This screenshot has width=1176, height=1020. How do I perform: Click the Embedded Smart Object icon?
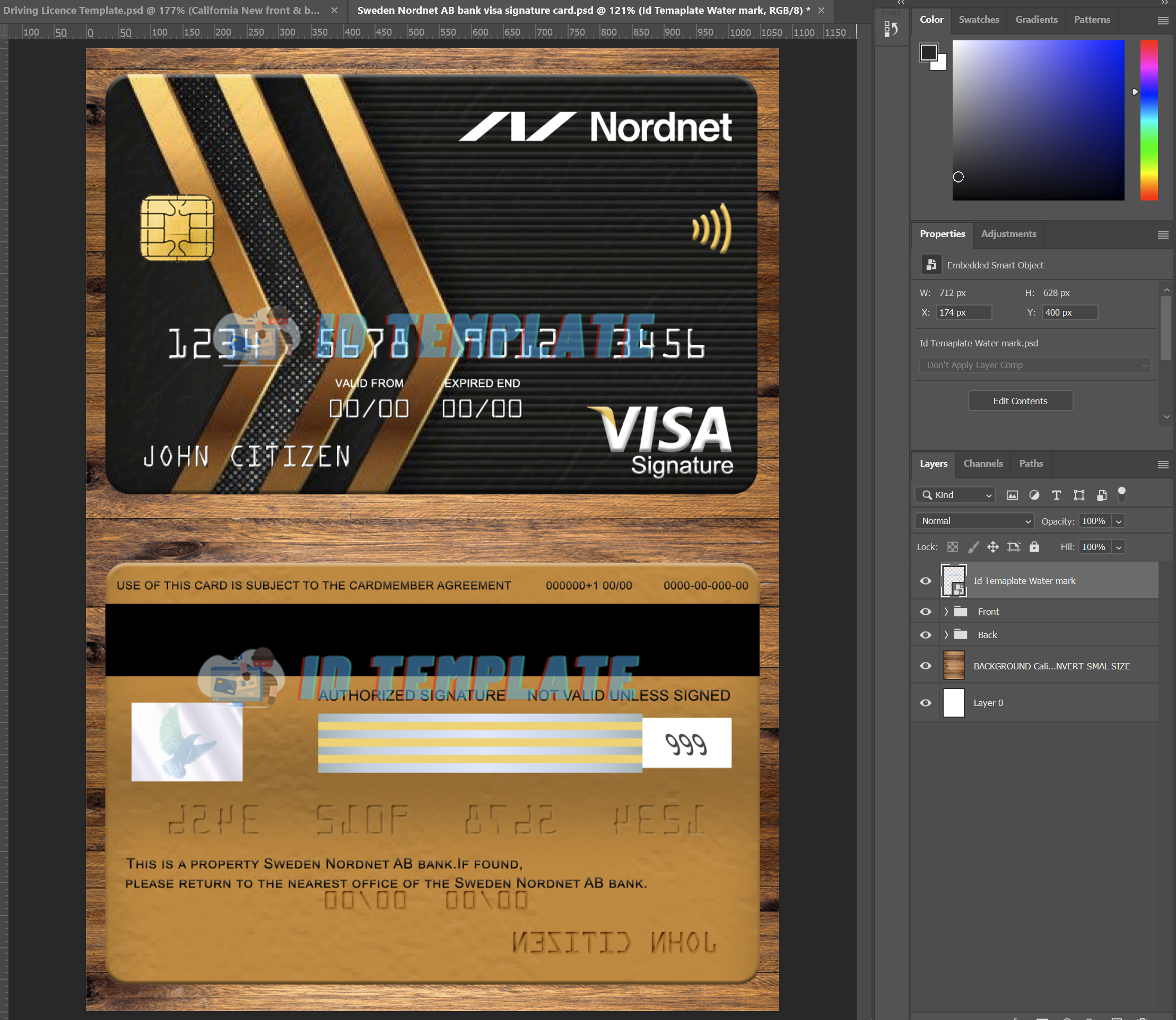tap(931, 265)
